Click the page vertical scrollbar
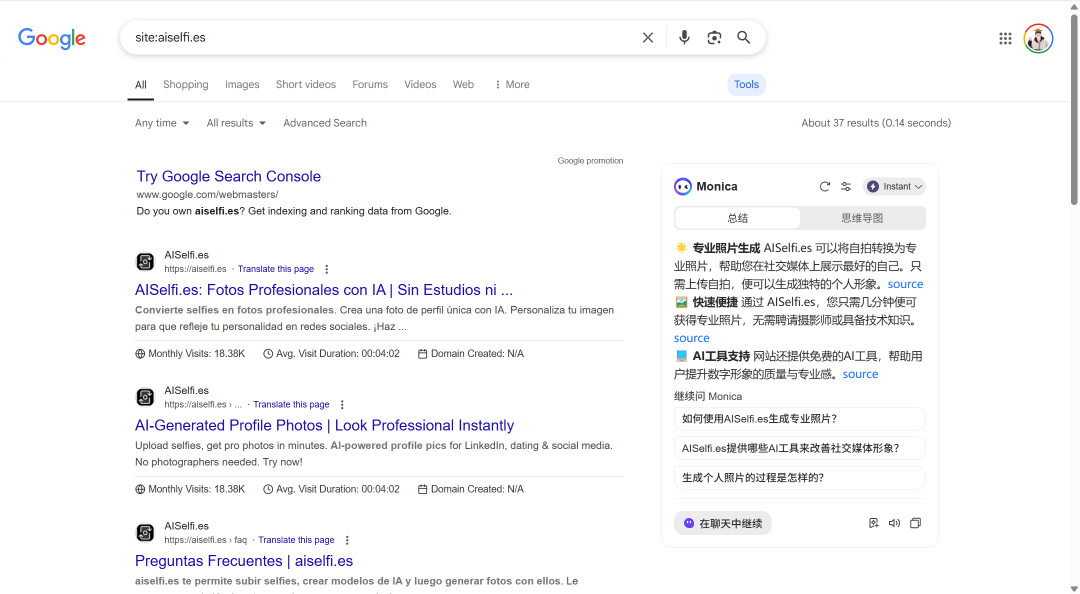 [1074, 110]
